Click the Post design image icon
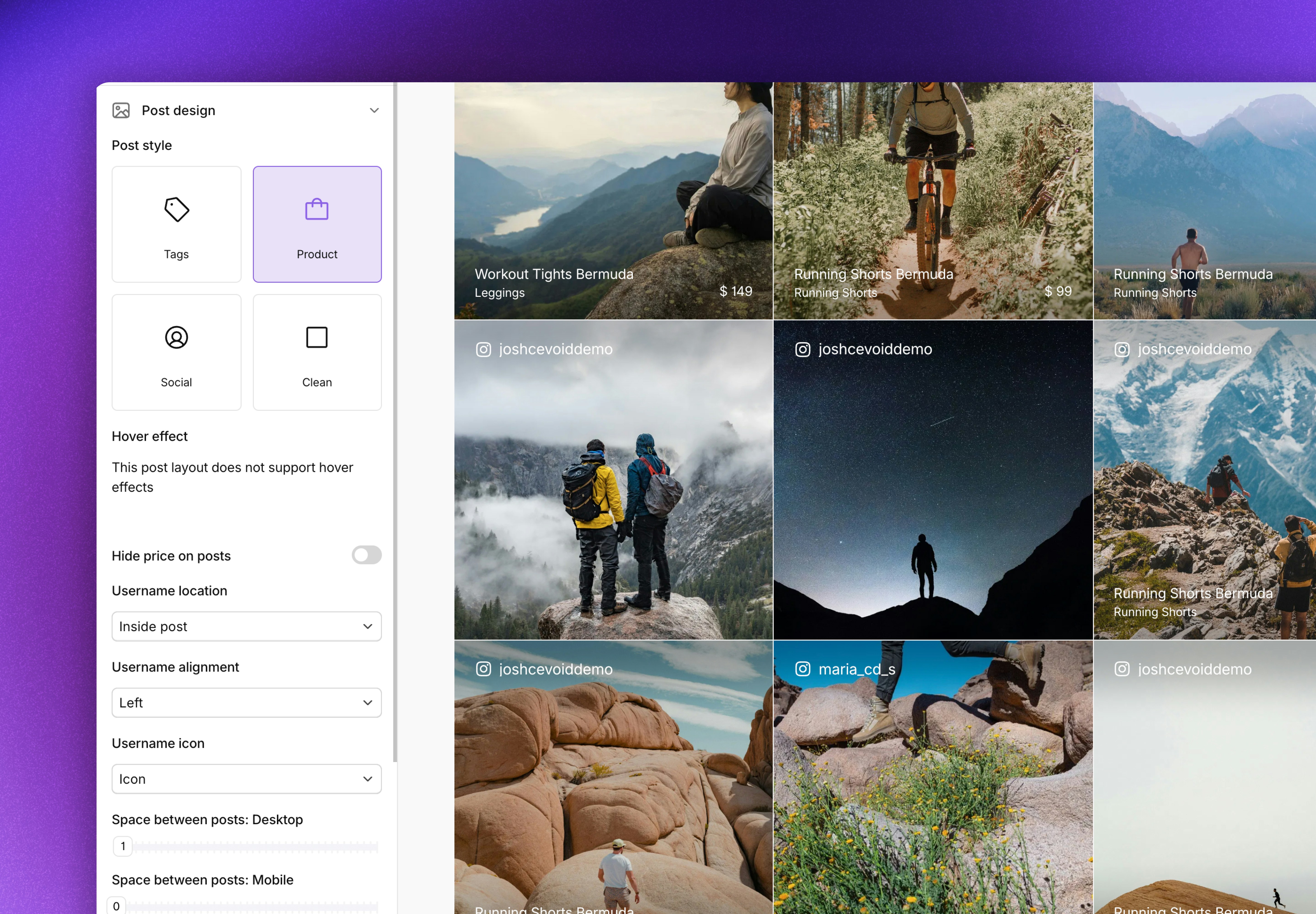Screen dimensions: 1316x914 pos(121,111)
